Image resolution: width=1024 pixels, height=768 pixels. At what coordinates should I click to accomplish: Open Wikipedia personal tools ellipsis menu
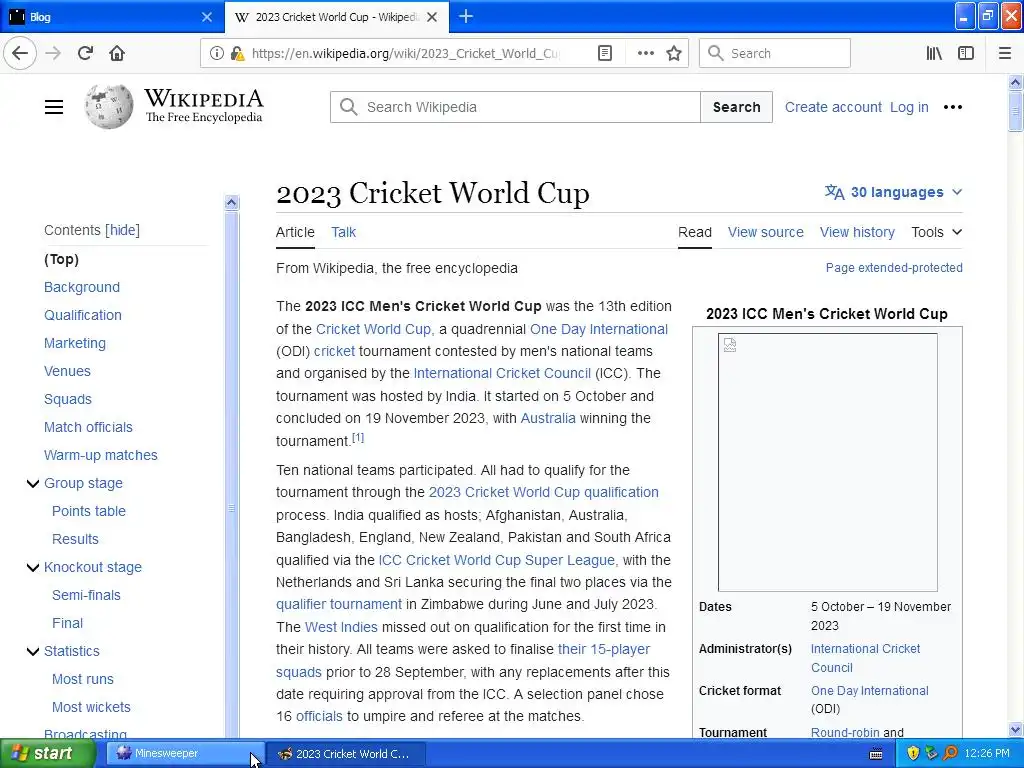click(953, 107)
